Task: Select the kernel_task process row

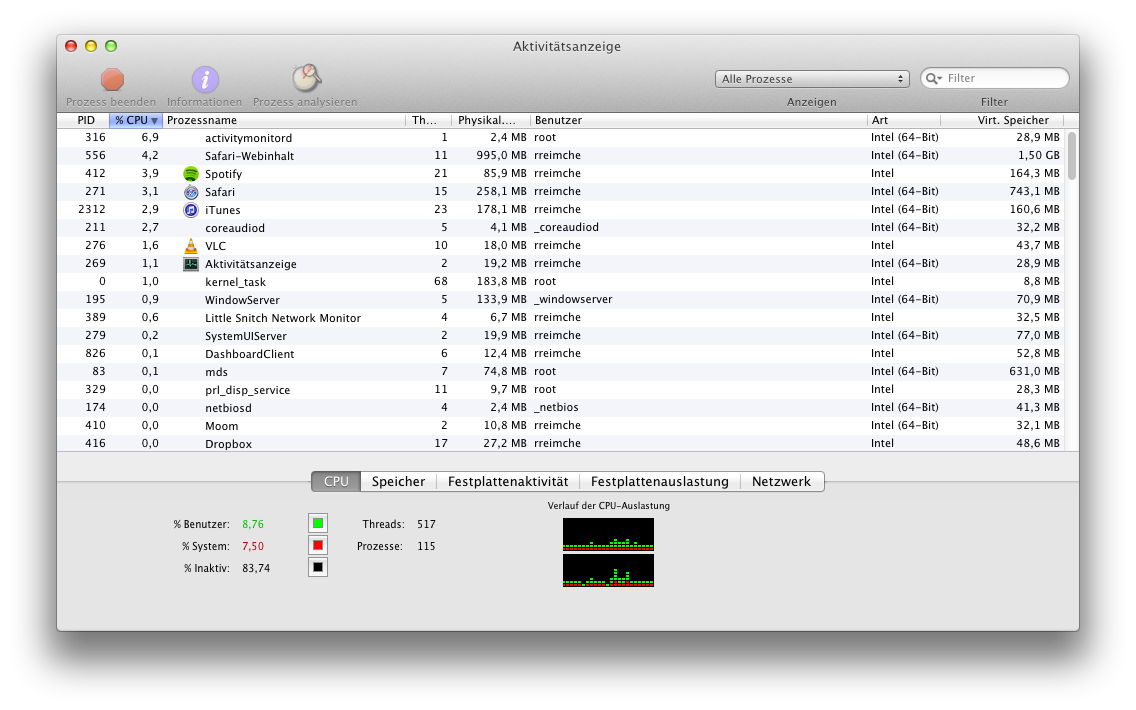Action: point(561,282)
